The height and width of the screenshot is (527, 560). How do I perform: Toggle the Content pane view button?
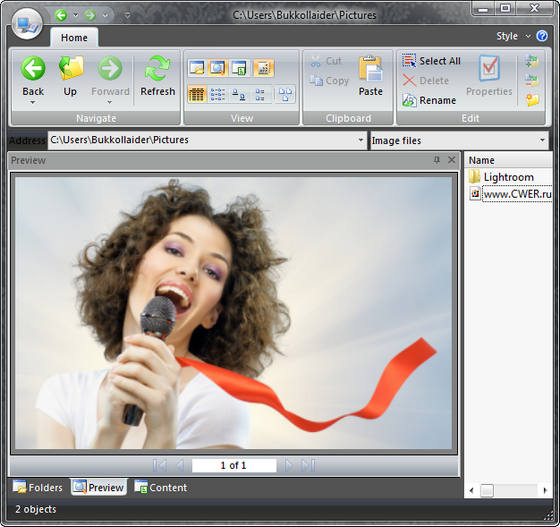(239, 67)
